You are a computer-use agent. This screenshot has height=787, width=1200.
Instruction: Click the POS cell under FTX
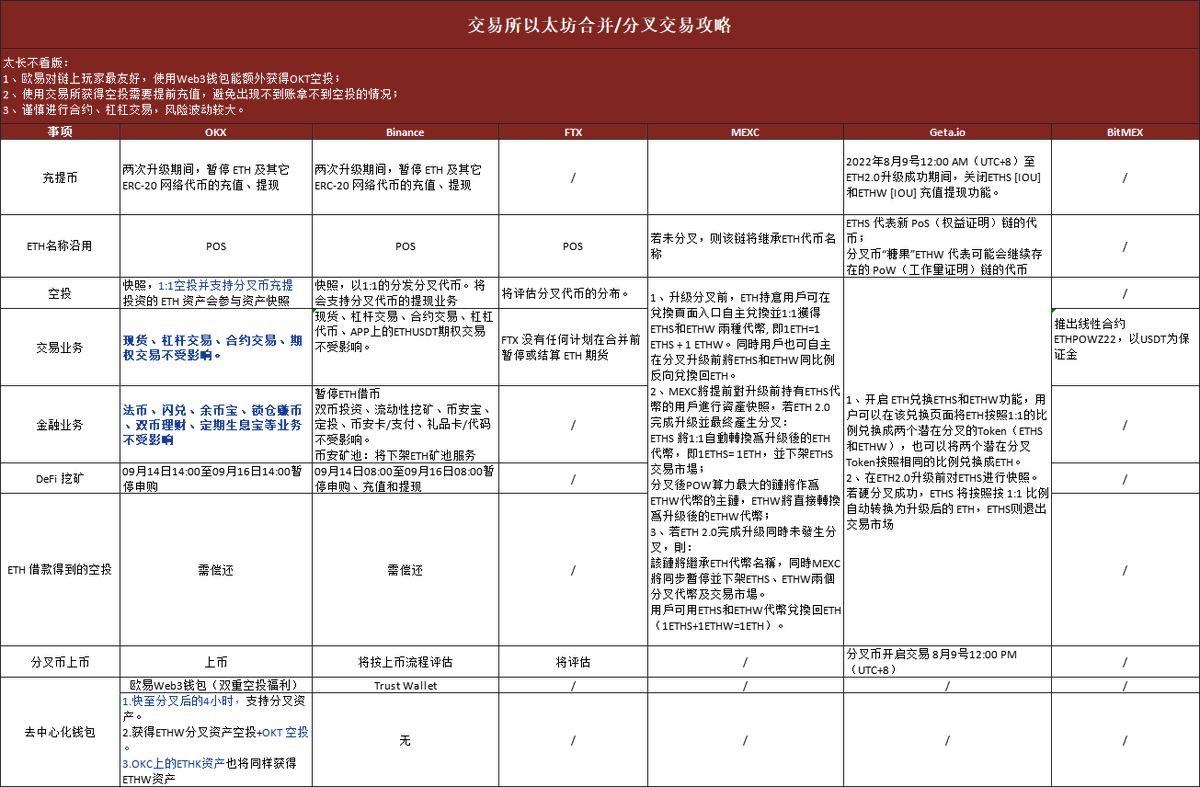click(x=572, y=246)
